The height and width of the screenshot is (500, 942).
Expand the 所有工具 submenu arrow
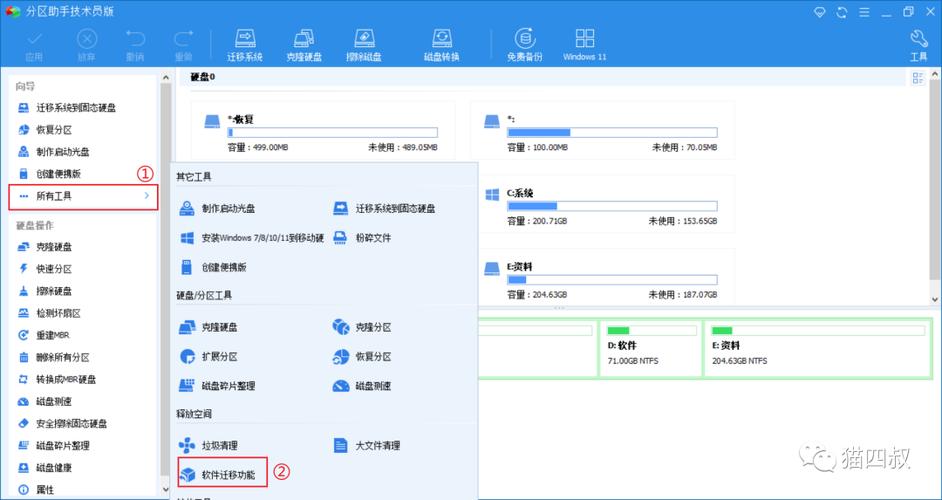[x=147, y=196]
